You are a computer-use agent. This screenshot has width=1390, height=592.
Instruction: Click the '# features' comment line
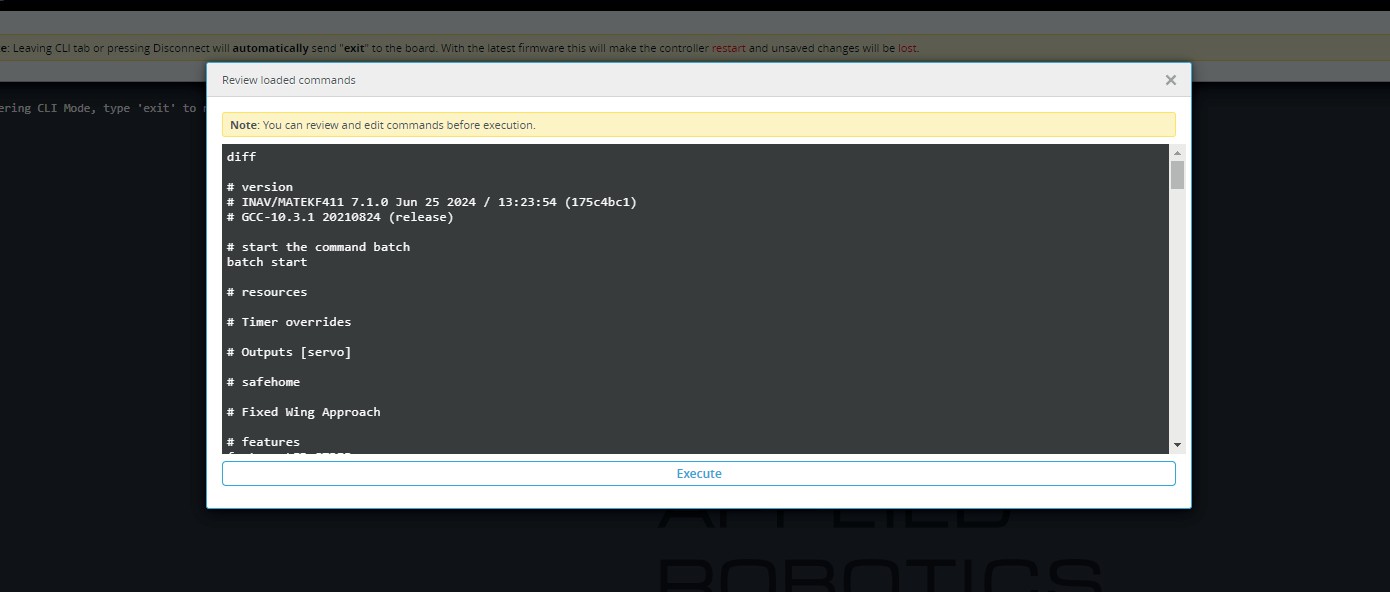pos(263,442)
